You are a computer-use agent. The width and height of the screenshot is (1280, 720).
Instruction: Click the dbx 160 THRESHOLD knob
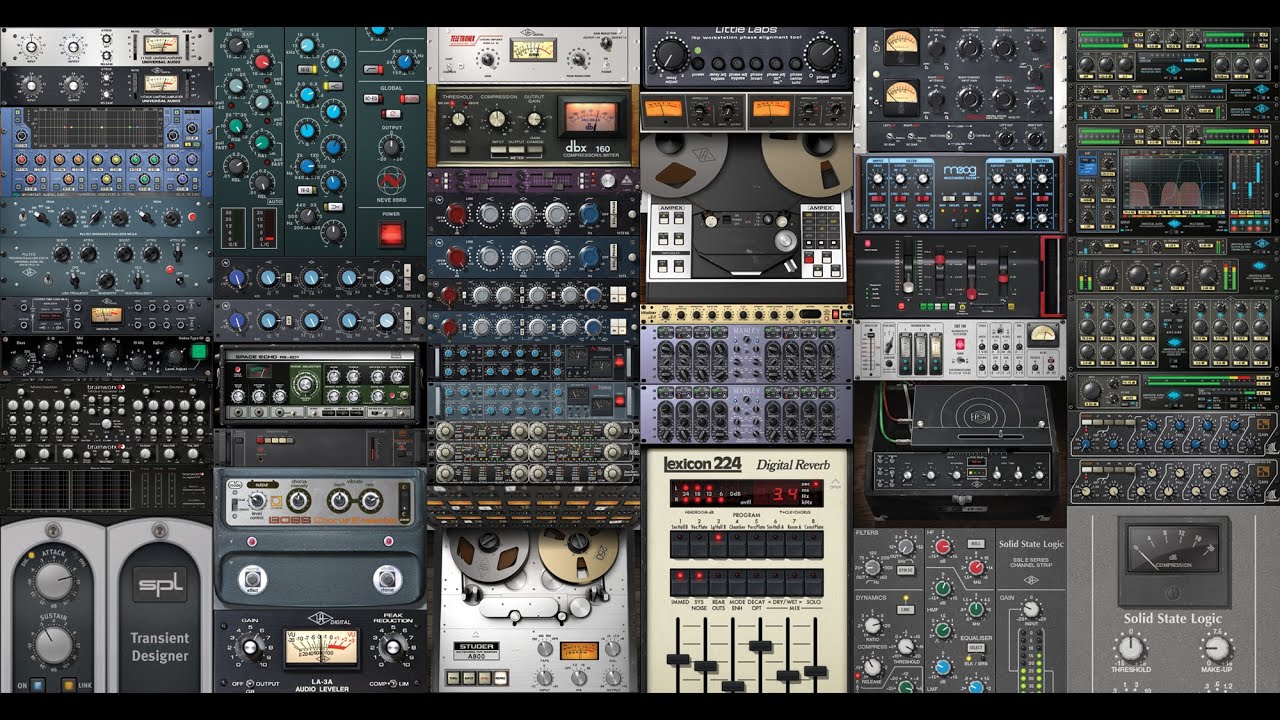[458, 119]
